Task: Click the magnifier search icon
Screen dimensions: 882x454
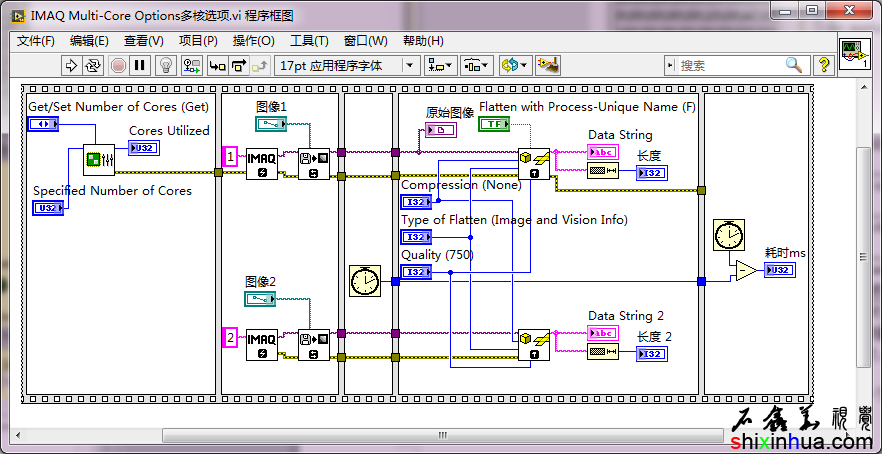Action: point(794,65)
